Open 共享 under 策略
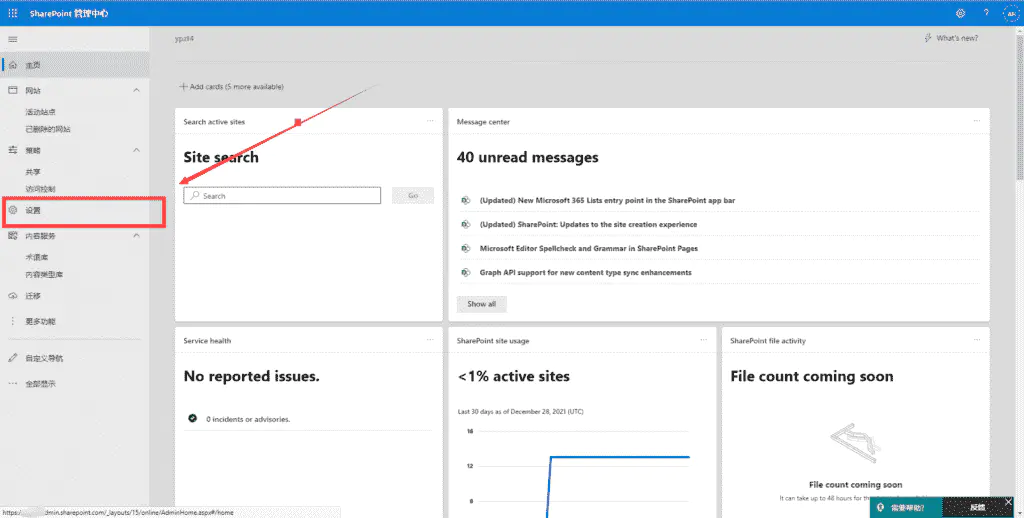 (x=33, y=172)
